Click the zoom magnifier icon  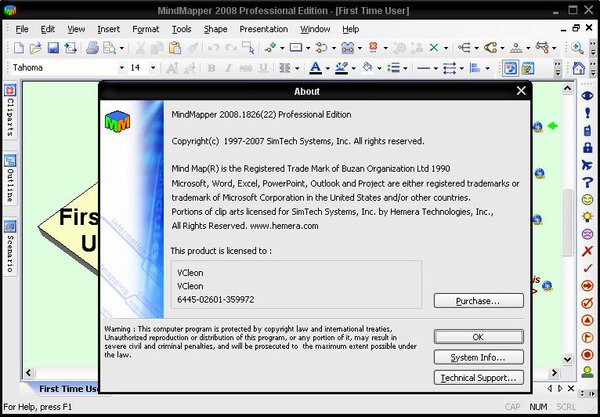(x=577, y=48)
